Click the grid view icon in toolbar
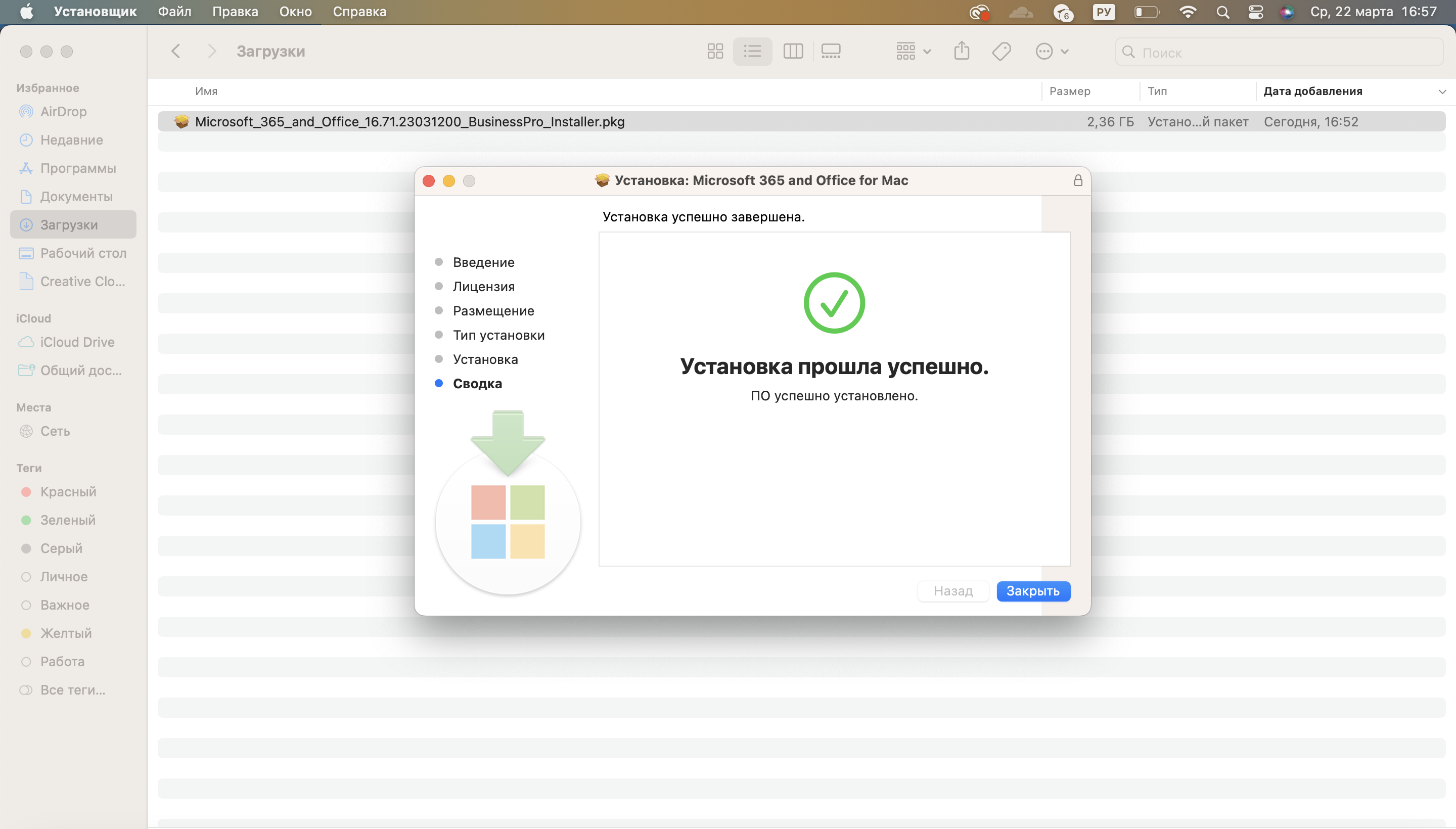Screen dimensions: 1456x829 (x=715, y=51)
